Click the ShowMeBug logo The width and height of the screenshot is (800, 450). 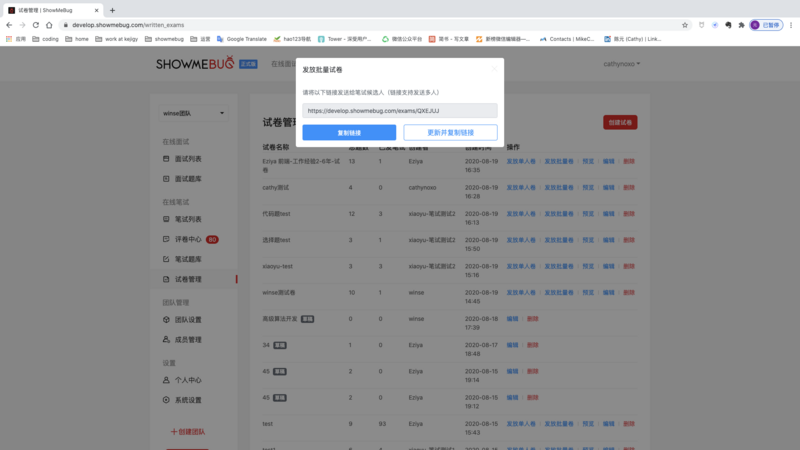pos(195,63)
